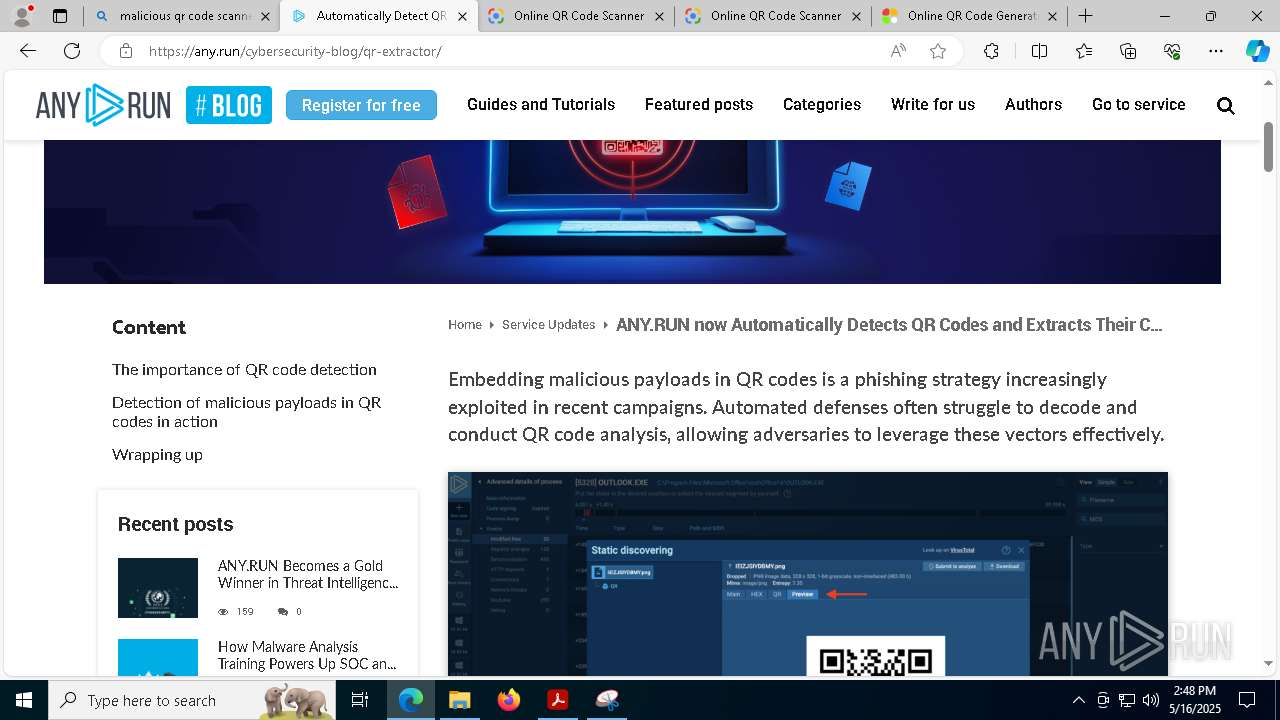Open the blog search magnifier
The width and height of the screenshot is (1280, 720).
1226,105
